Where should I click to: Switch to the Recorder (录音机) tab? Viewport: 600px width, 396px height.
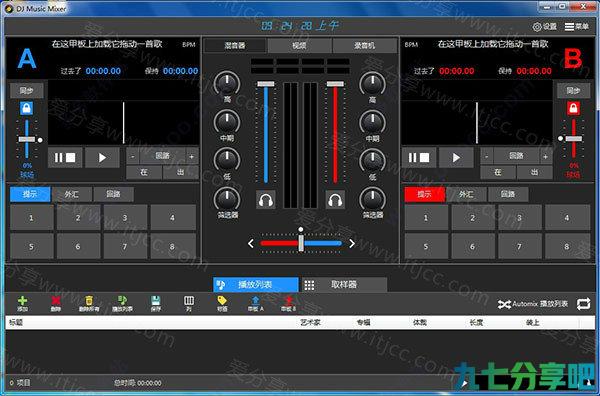click(365, 46)
